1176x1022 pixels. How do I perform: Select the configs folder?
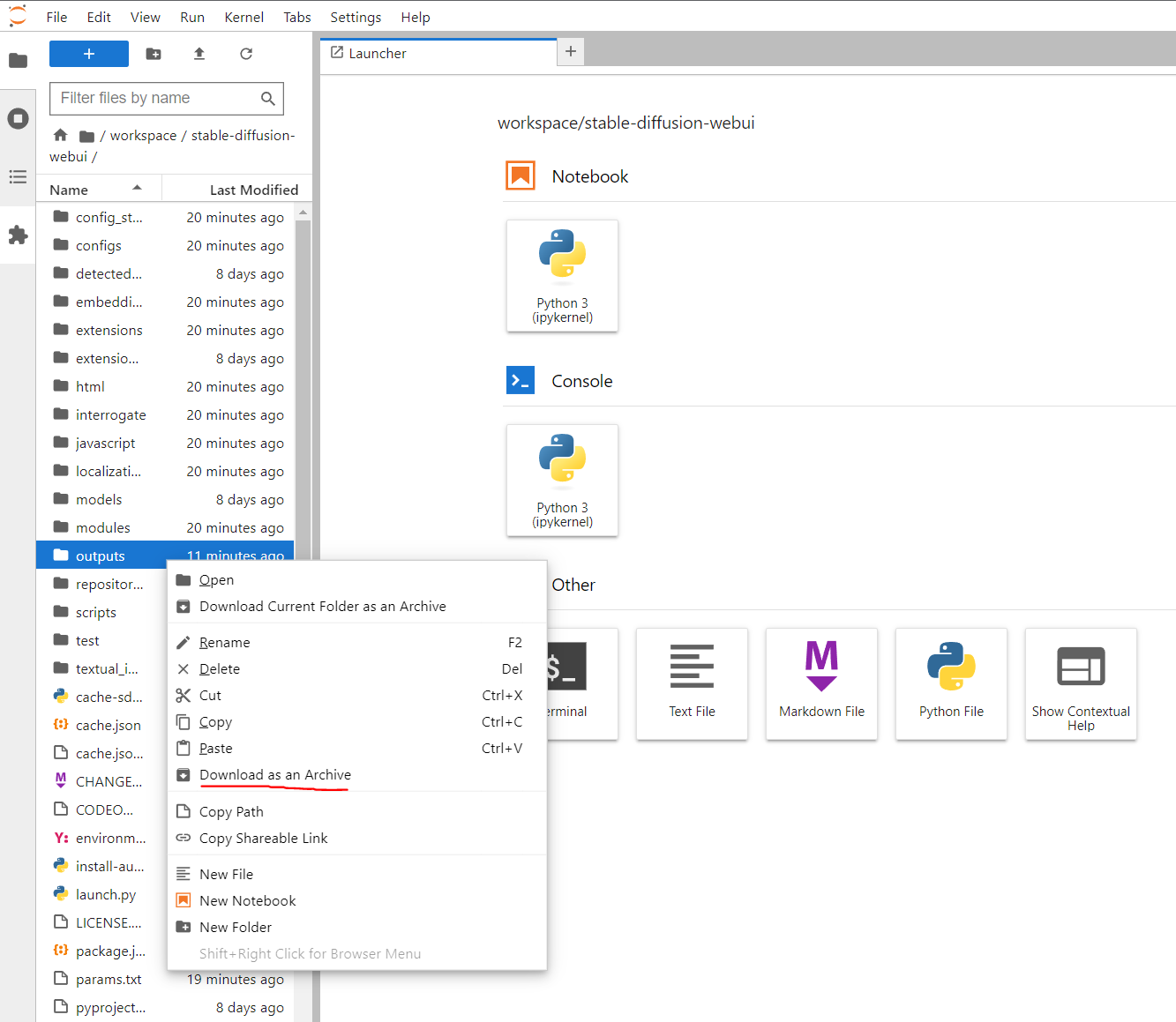point(165,246)
